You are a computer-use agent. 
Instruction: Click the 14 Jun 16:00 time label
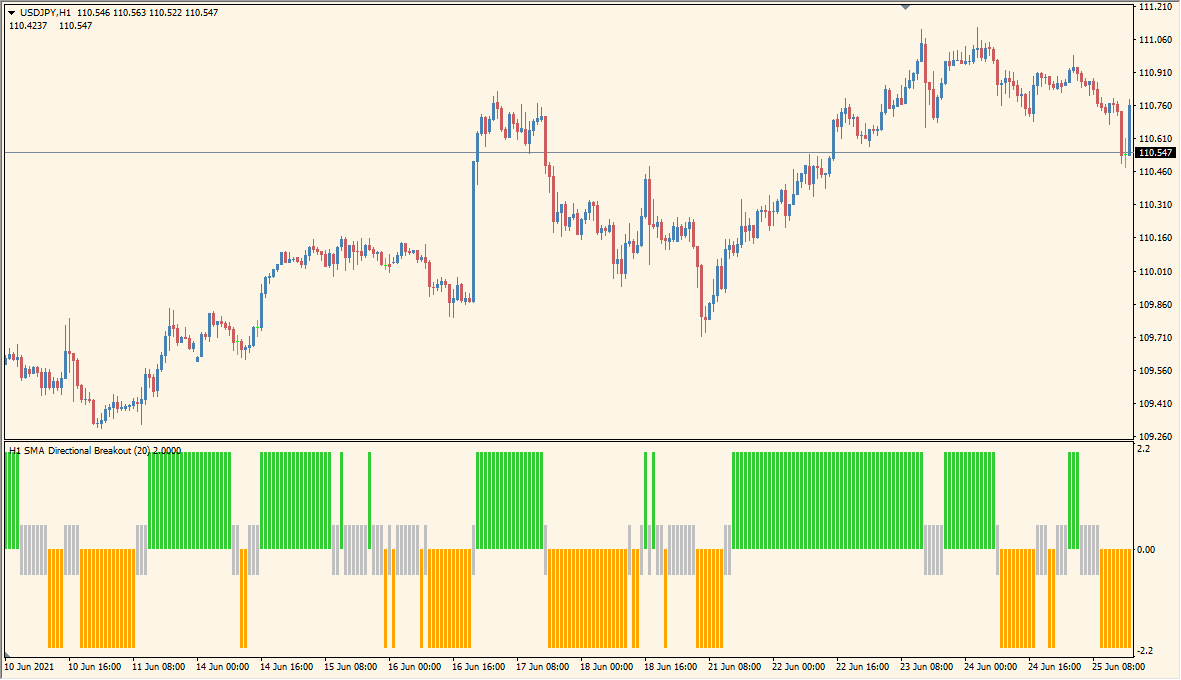286,666
